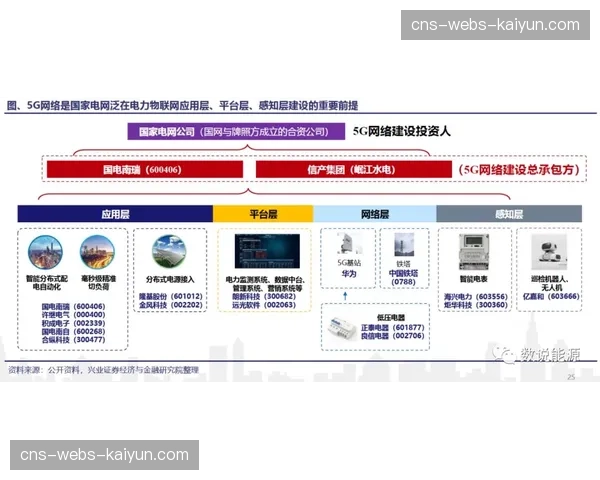Click 亿嘉和 (603666)

click(x=551, y=296)
